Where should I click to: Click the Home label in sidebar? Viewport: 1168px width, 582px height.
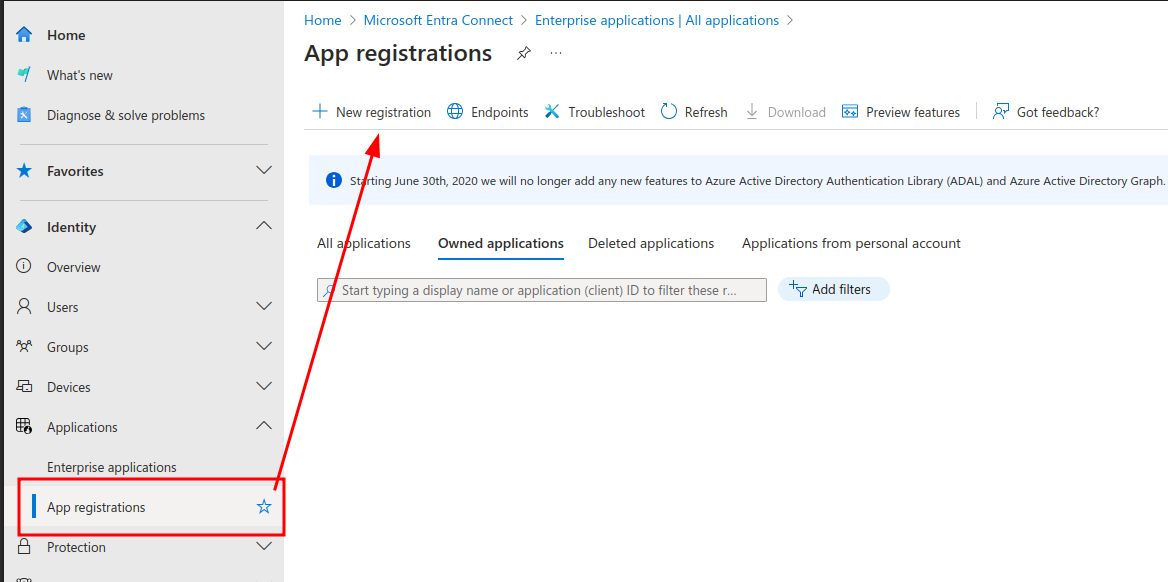(66, 35)
